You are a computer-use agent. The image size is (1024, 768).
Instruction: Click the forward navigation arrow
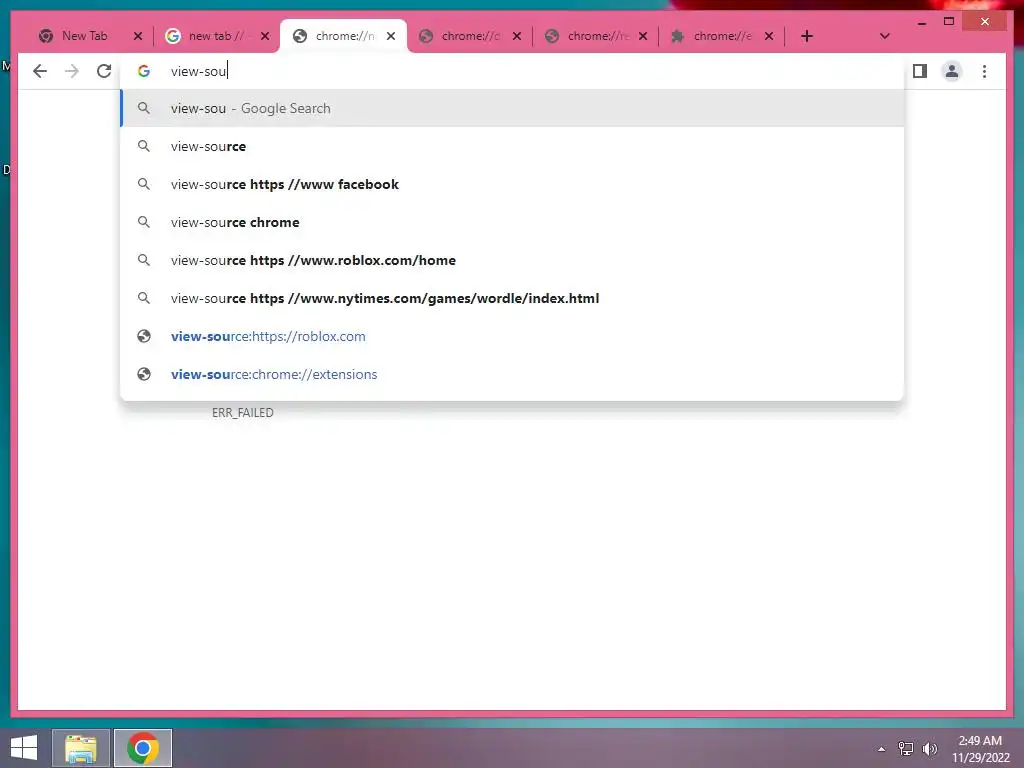point(72,71)
